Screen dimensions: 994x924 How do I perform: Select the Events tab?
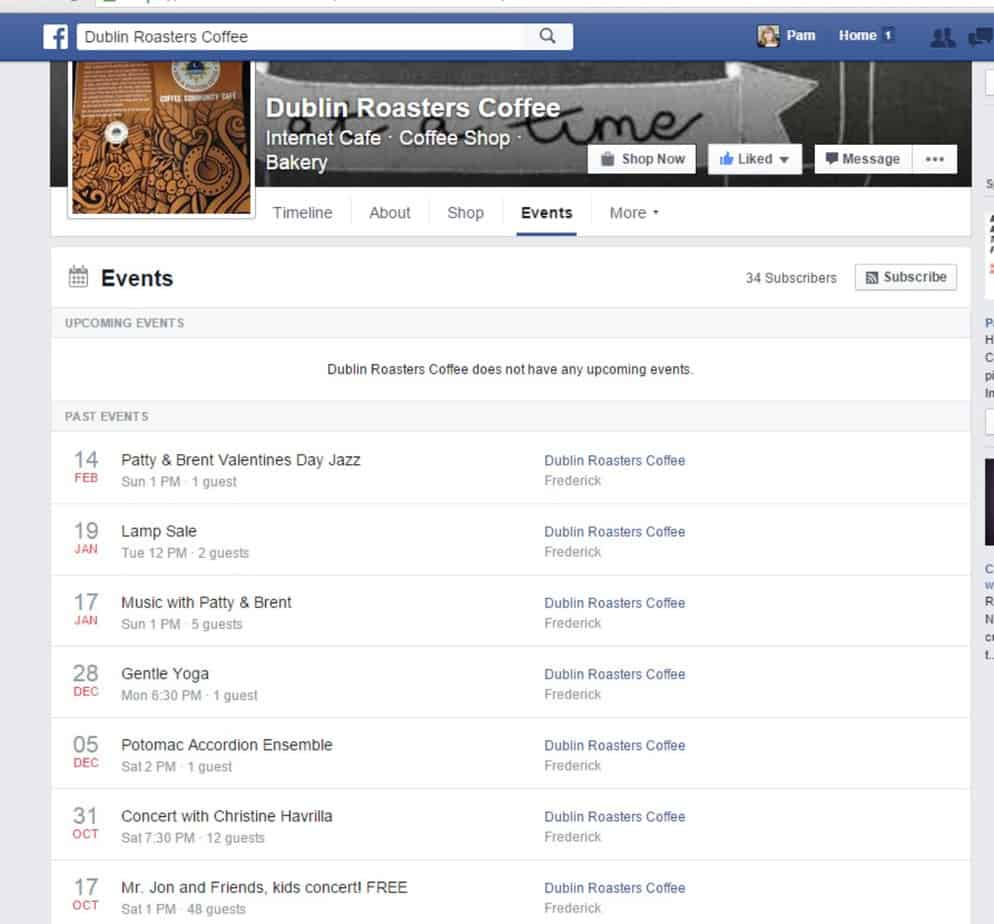coord(546,213)
